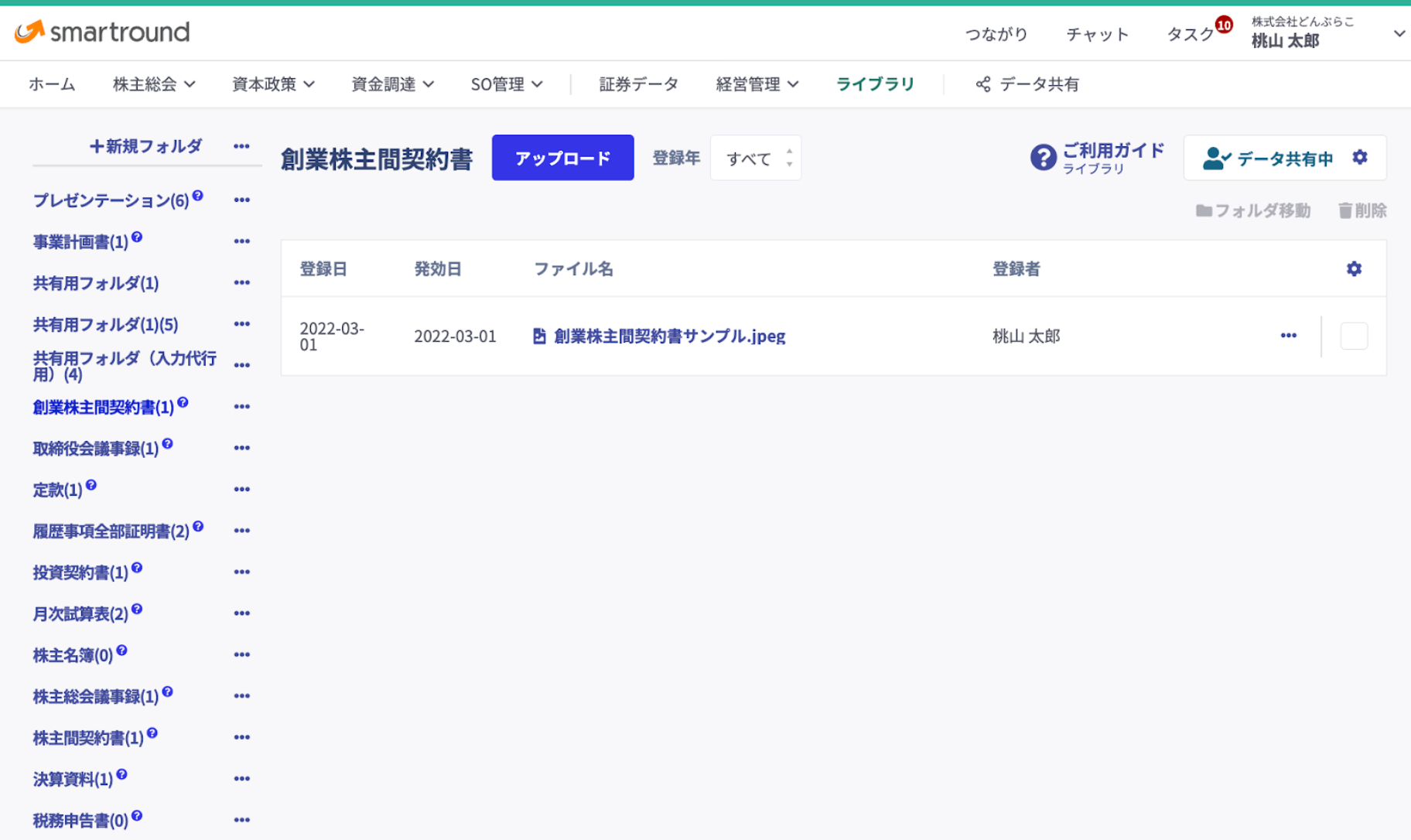Screen dimensions: 1411x840
Task: Click the 登録年 stepper arrows
Action: pyautogui.click(x=788, y=157)
